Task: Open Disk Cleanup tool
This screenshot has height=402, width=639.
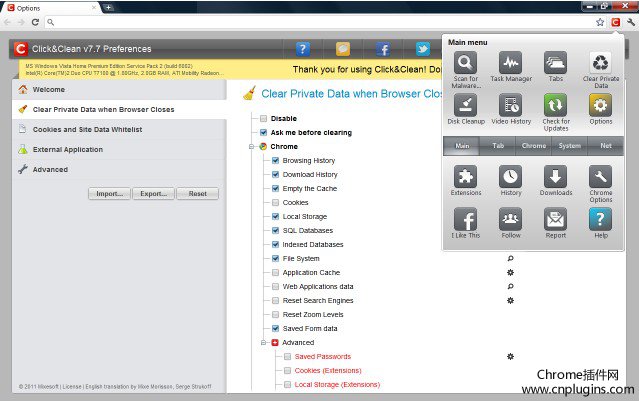Action: tap(465, 106)
